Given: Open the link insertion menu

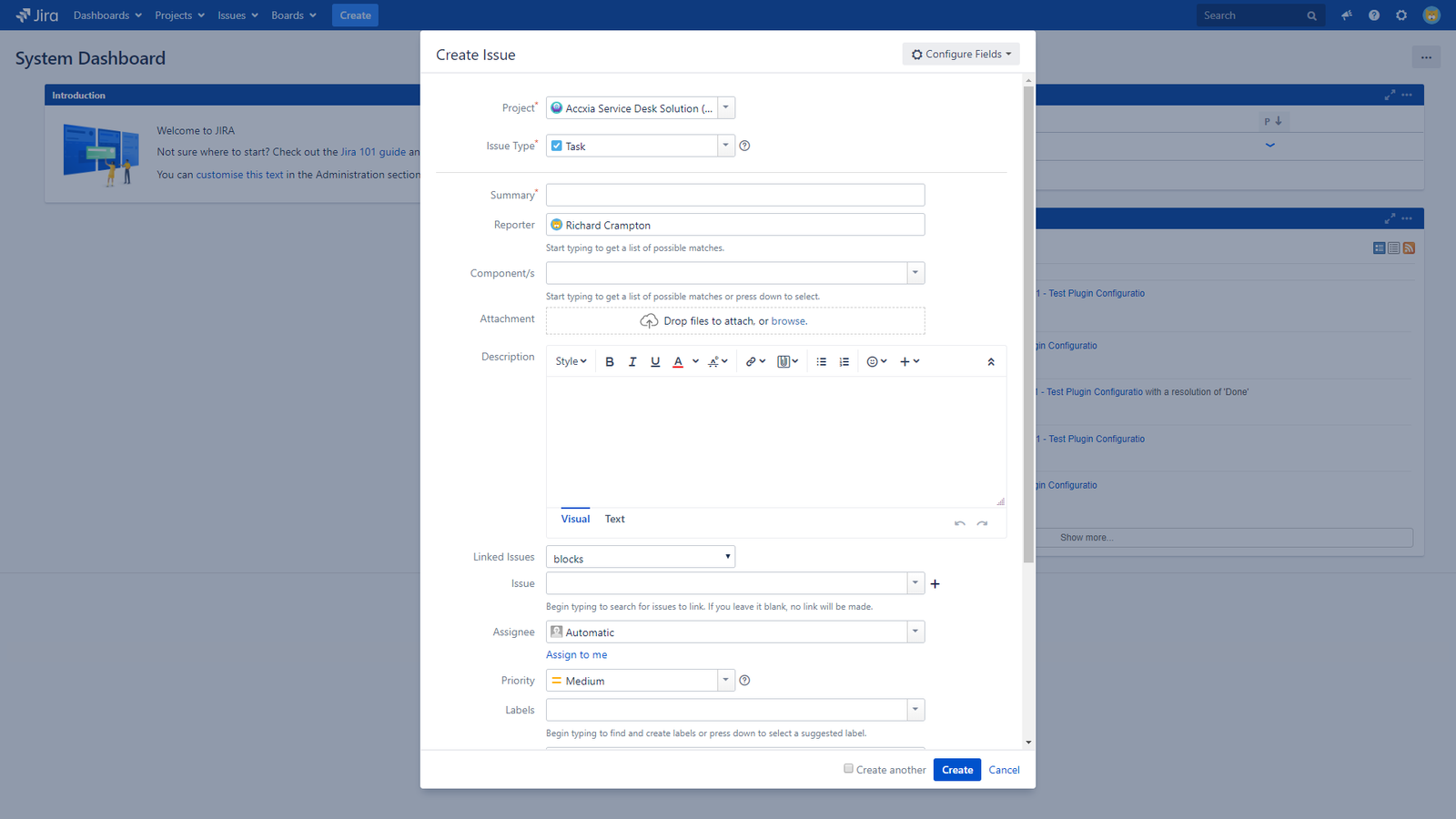Looking at the screenshot, I should click(x=755, y=362).
